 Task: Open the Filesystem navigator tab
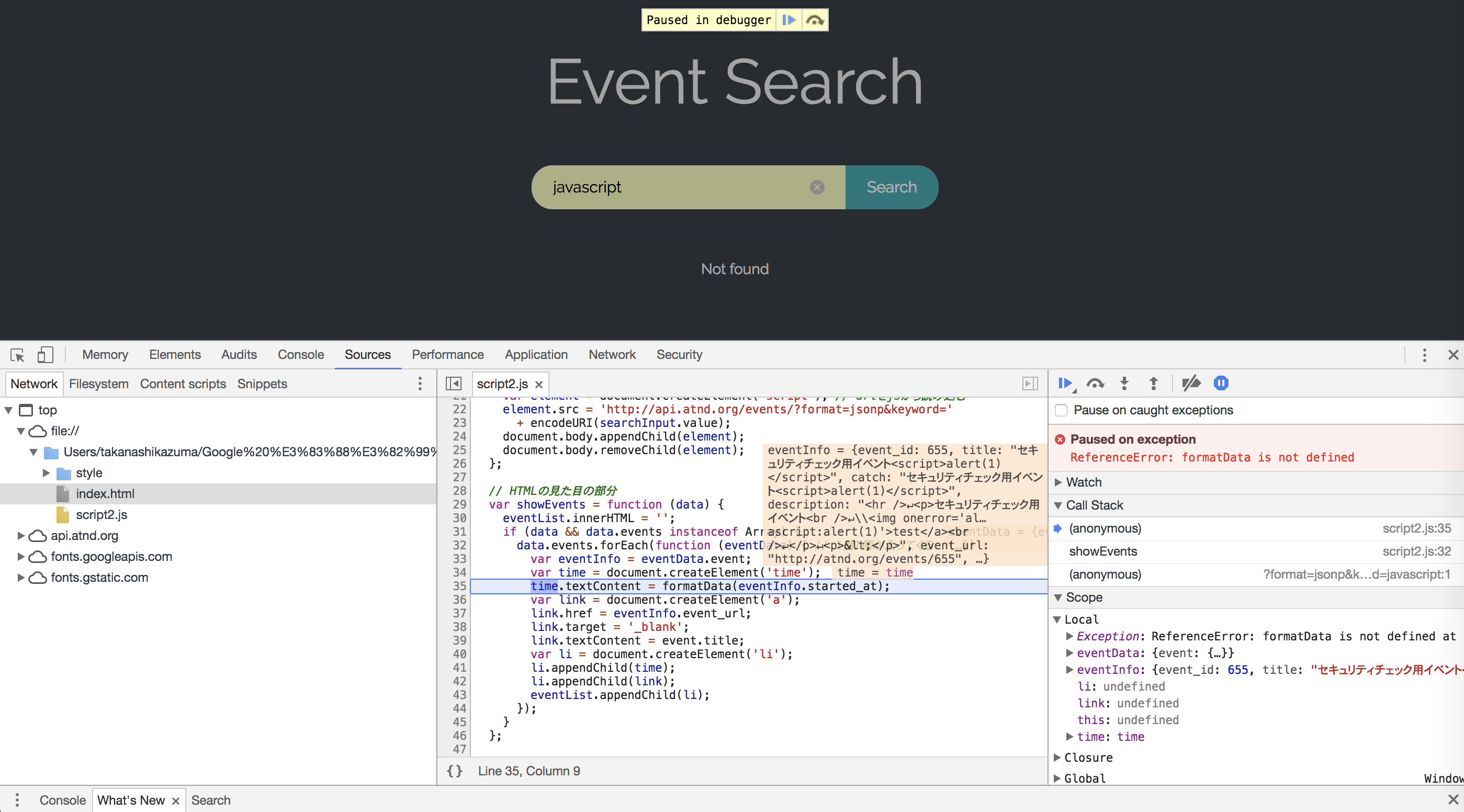(x=98, y=384)
